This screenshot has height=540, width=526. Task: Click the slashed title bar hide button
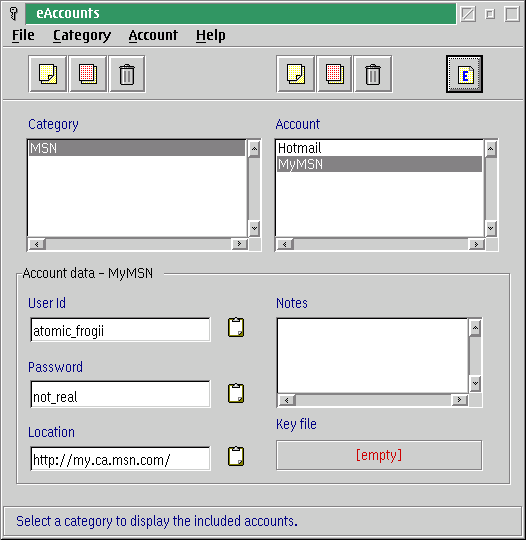click(468, 14)
